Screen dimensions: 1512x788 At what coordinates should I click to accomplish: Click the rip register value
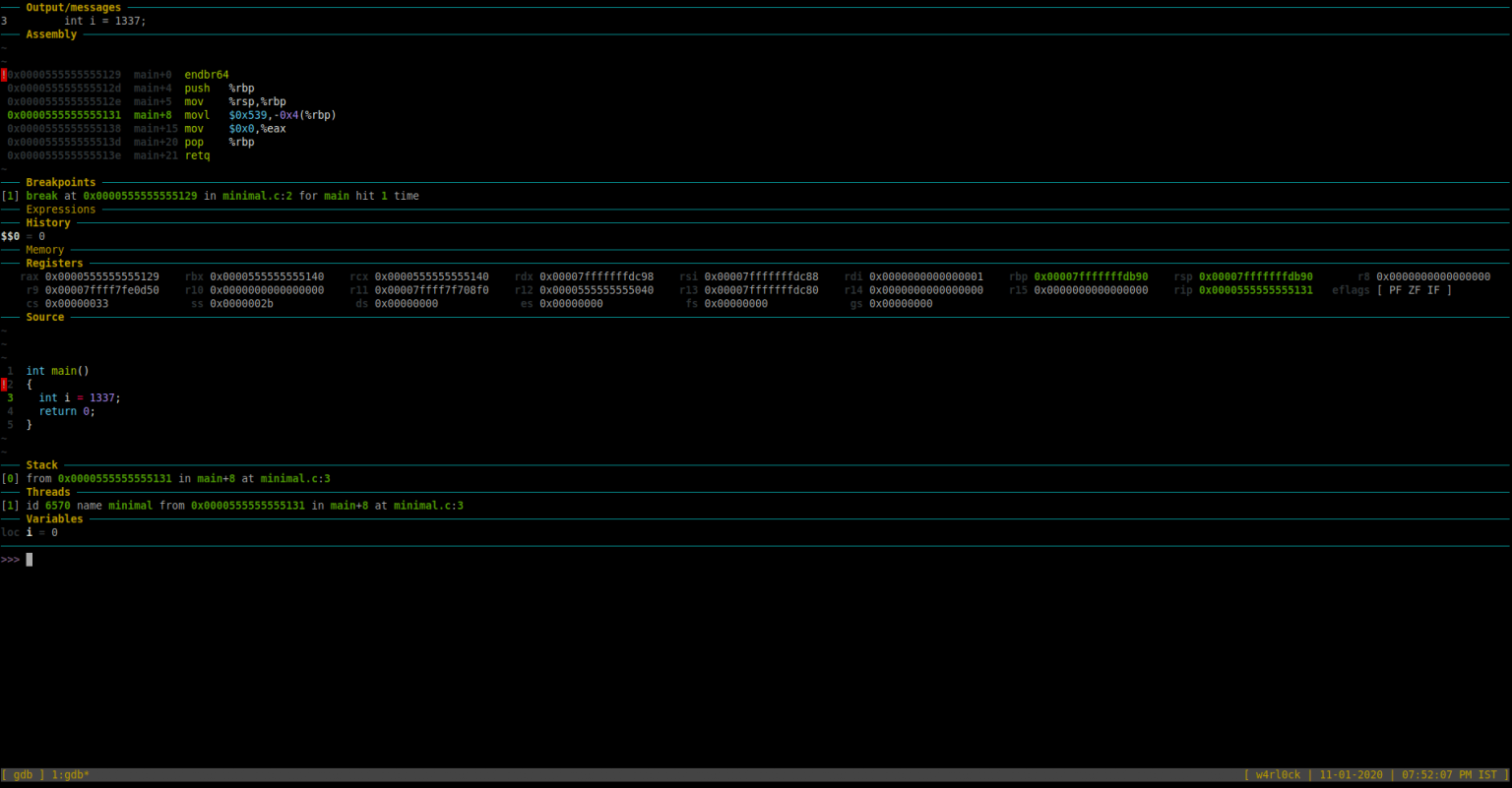pyautogui.click(x=1255, y=290)
